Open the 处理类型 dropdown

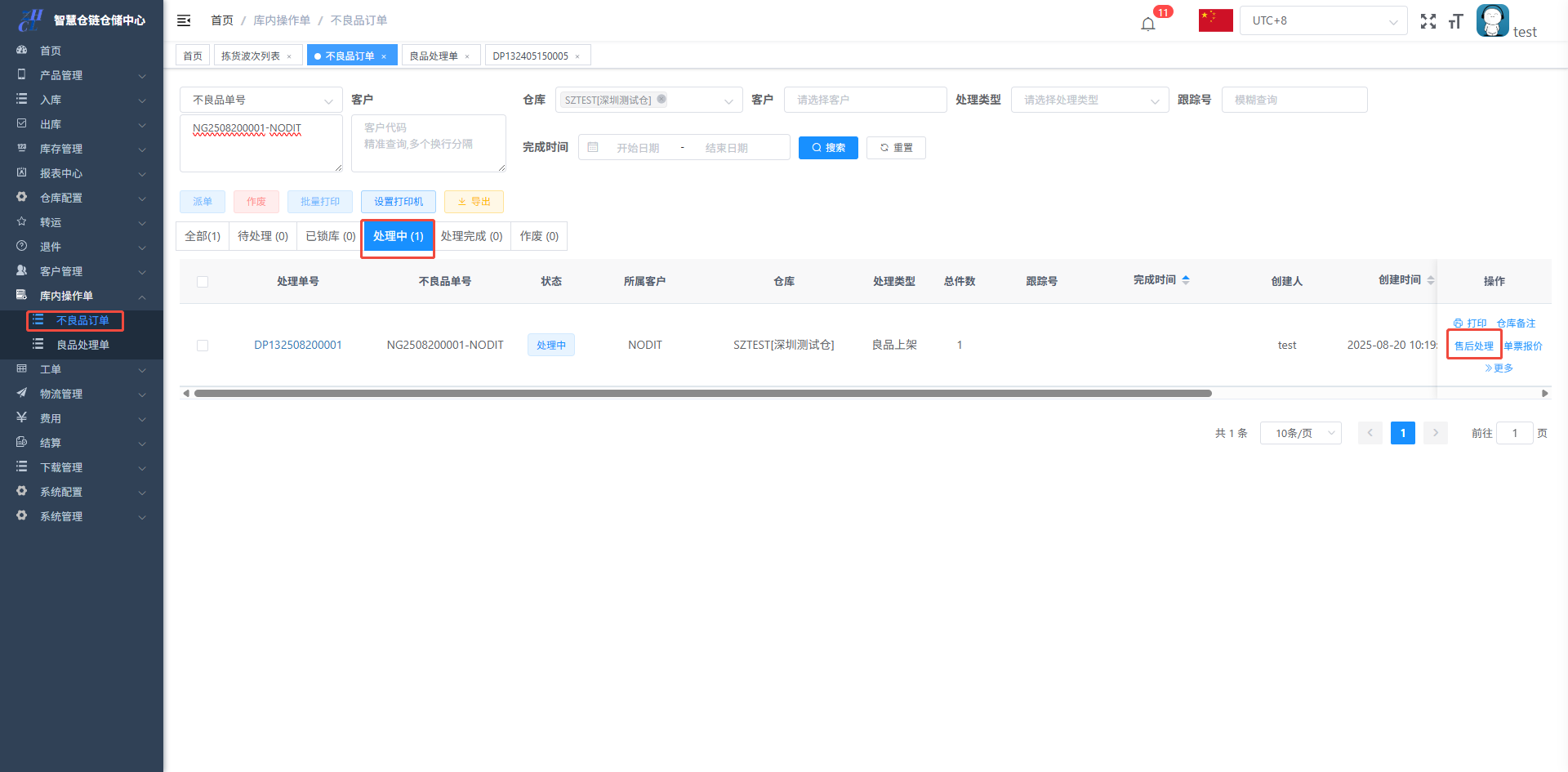click(x=1089, y=100)
